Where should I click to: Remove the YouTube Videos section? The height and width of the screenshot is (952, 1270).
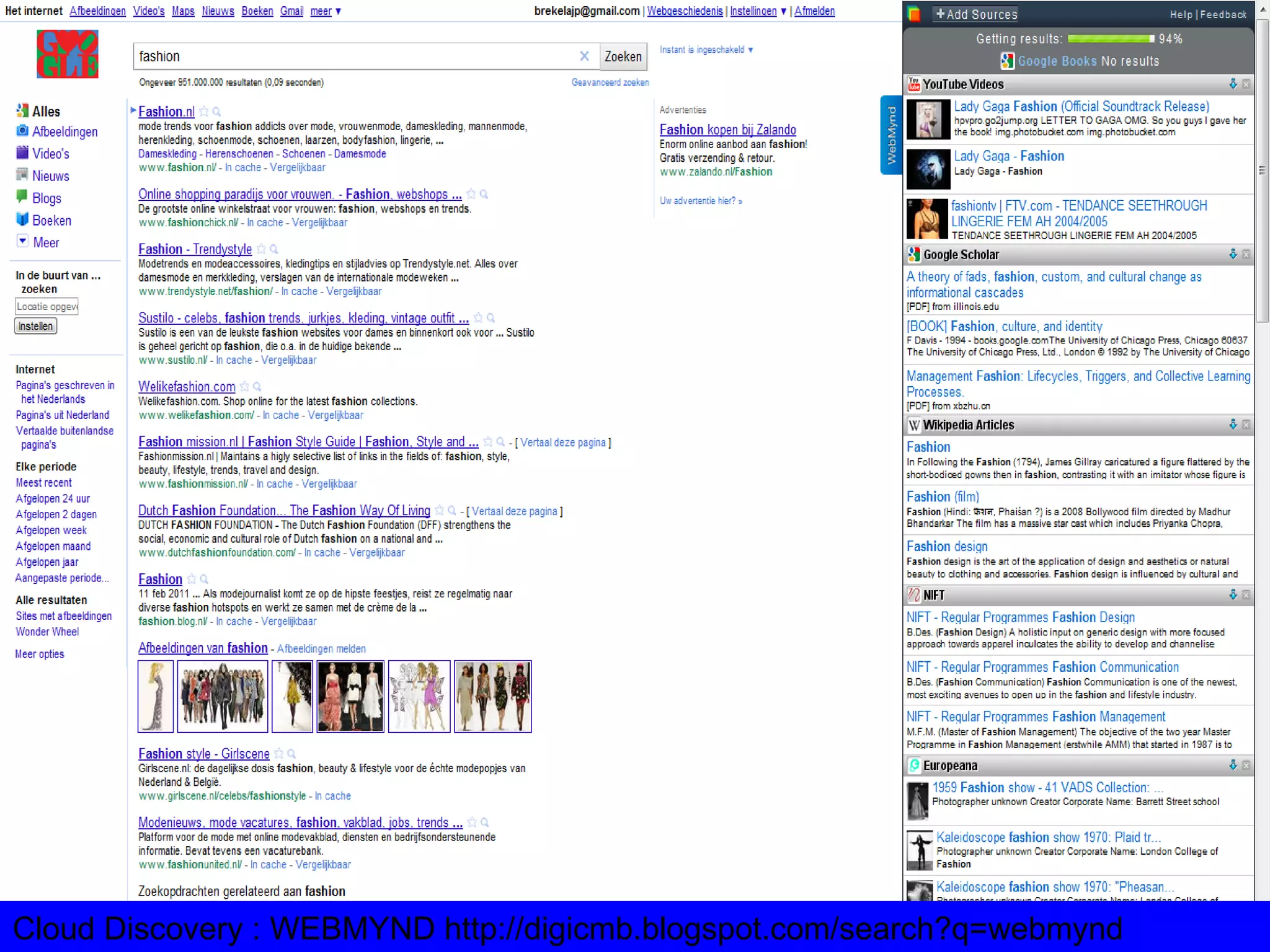click(1246, 84)
